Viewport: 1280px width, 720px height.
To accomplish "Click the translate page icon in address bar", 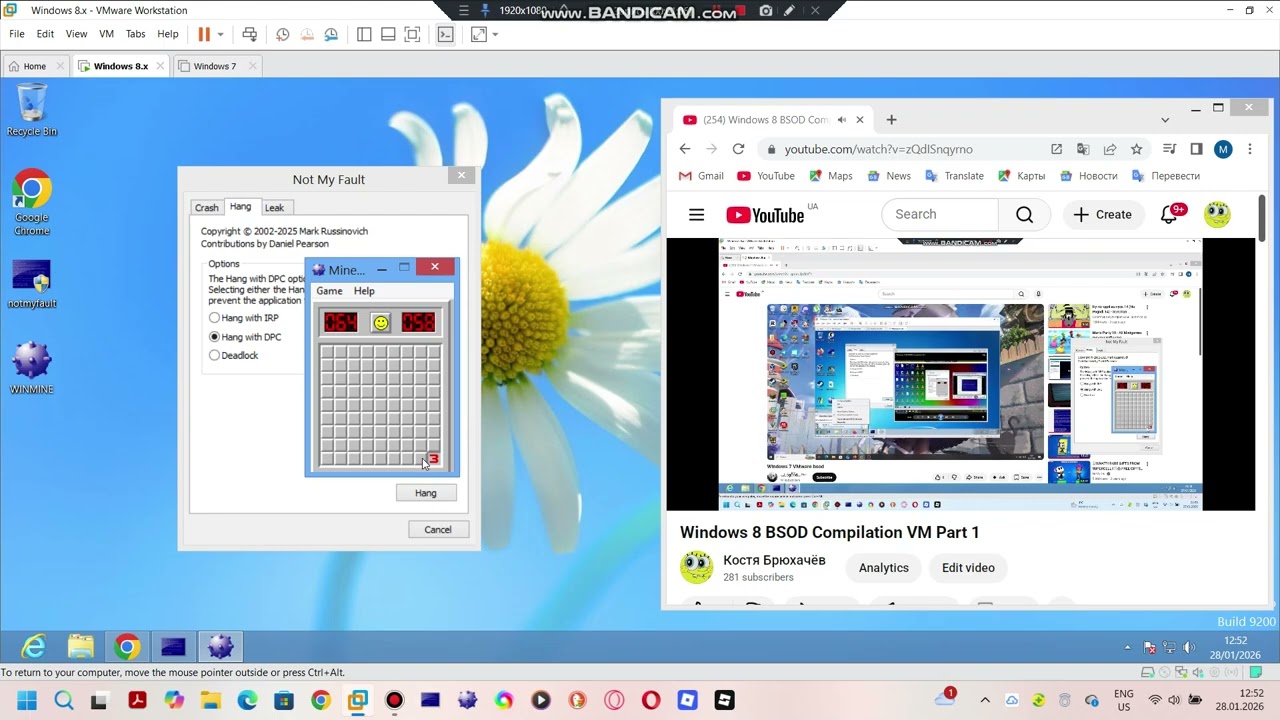I will pos(1083,149).
